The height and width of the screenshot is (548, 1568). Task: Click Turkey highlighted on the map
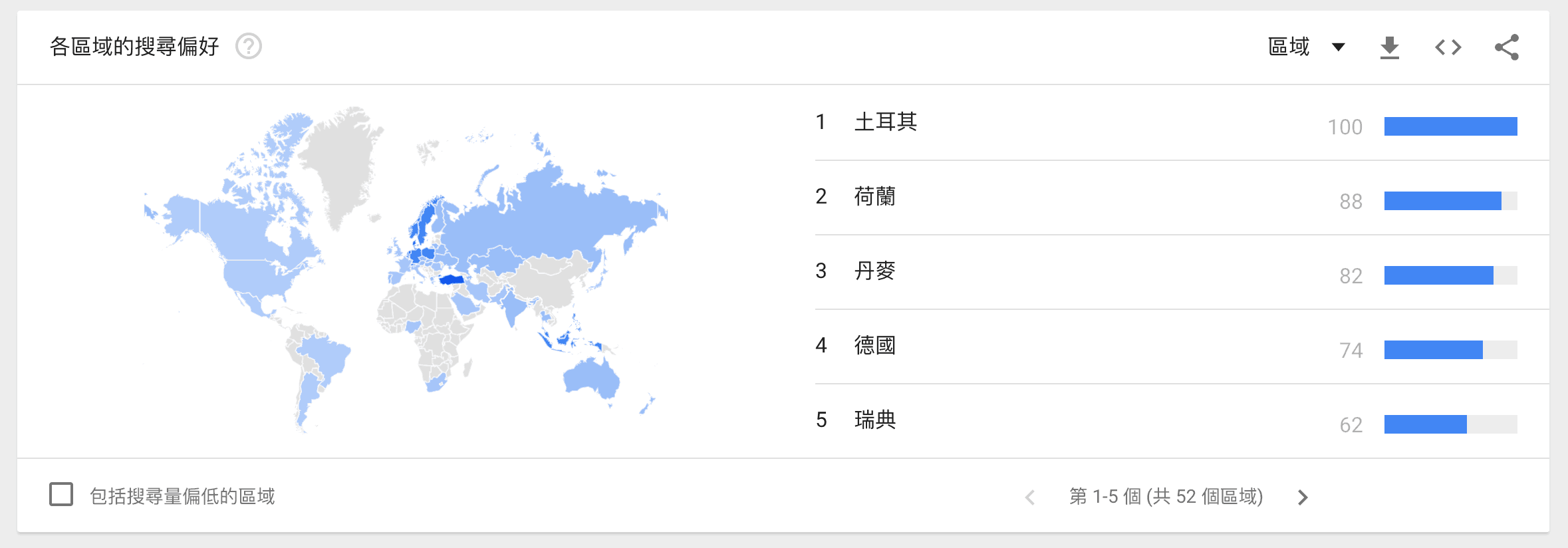coord(452,279)
